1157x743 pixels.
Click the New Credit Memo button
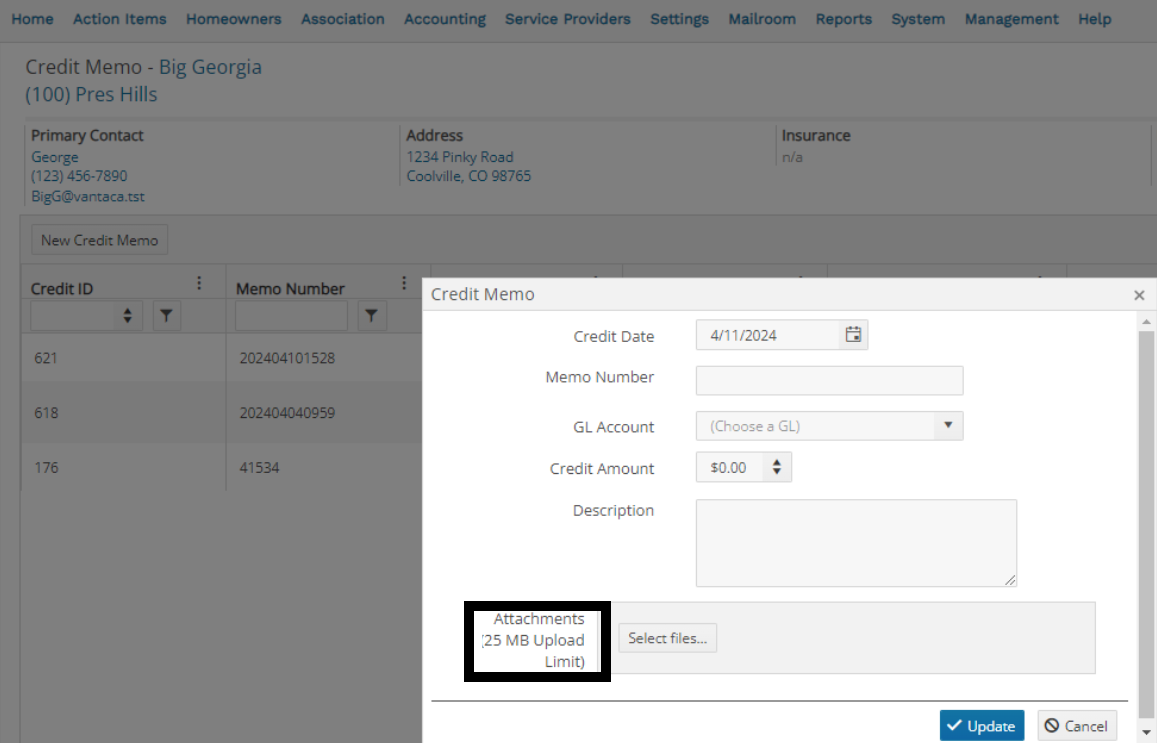[x=100, y=240]
